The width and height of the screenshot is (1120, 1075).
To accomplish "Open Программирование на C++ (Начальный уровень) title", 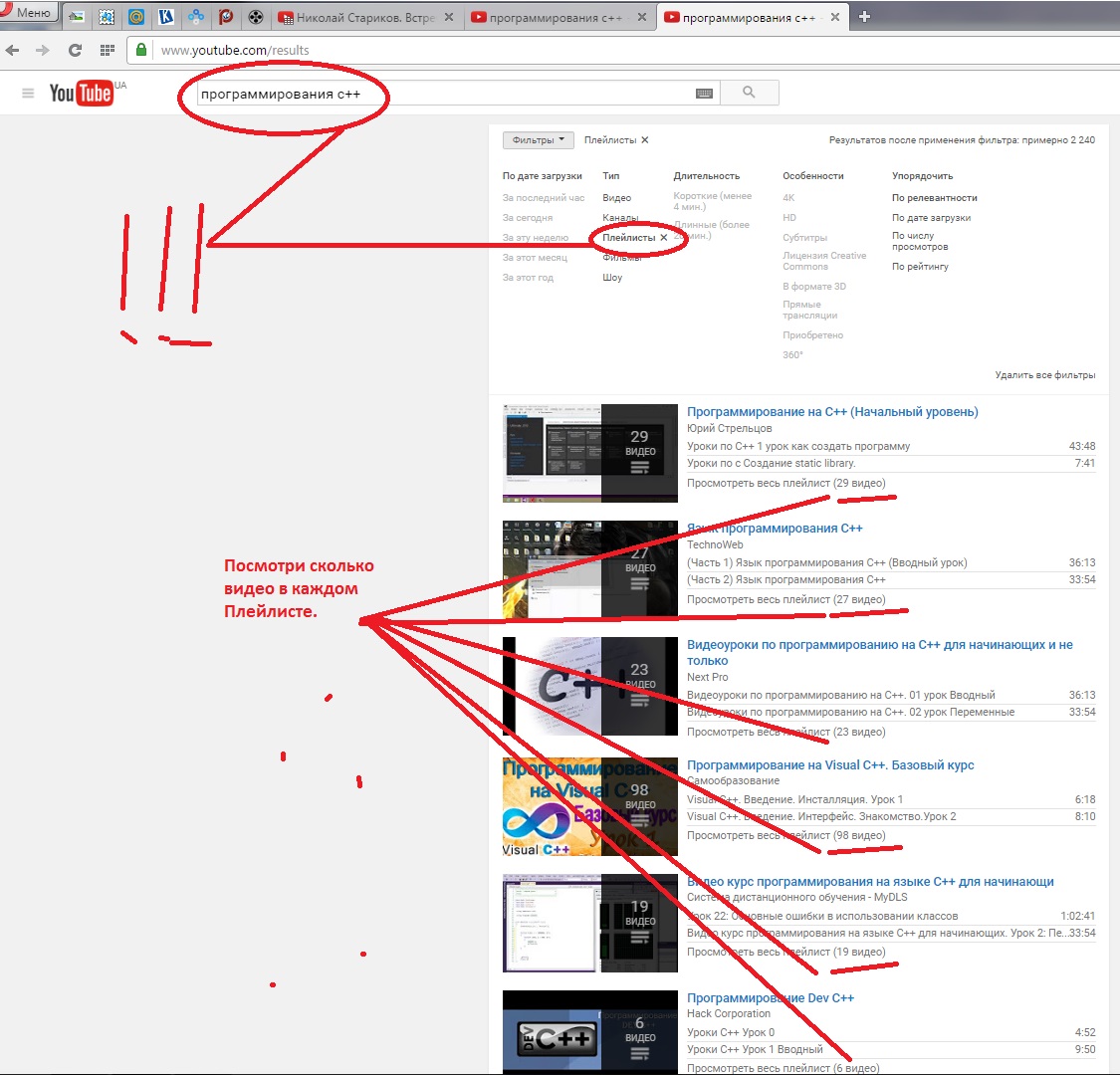I will [x=832, y=411].
